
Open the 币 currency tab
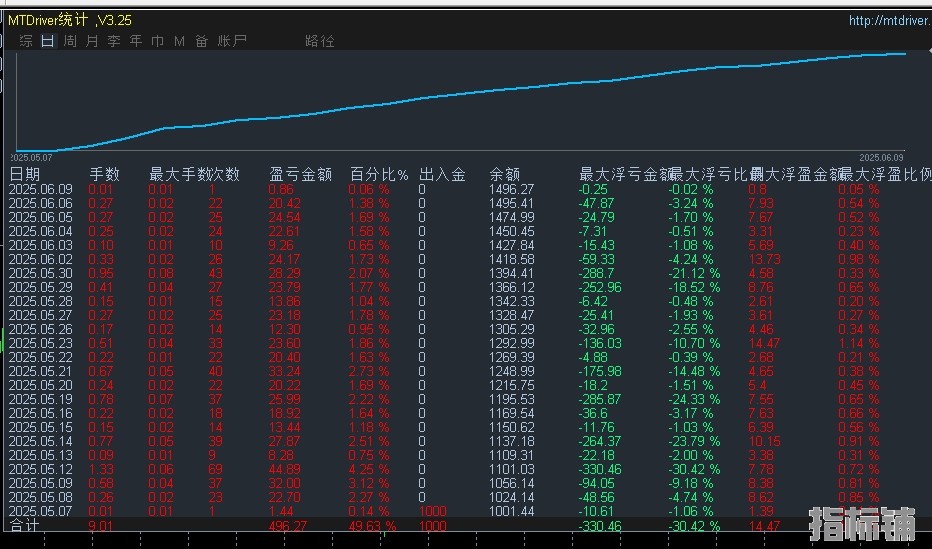[x=158, y=41]
